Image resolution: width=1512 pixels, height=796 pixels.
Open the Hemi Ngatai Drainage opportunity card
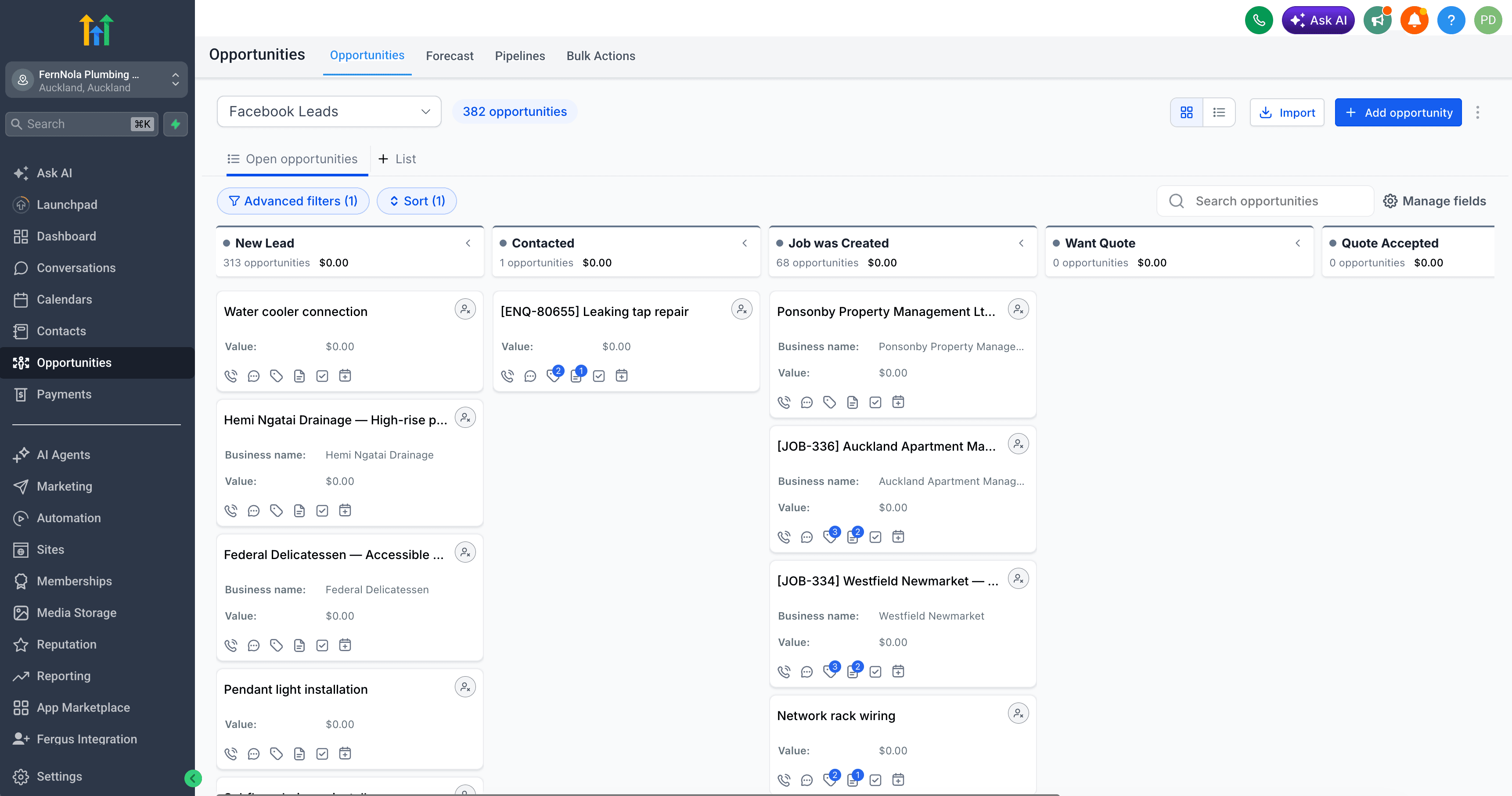pyautogui.click(x=349, y=463)
